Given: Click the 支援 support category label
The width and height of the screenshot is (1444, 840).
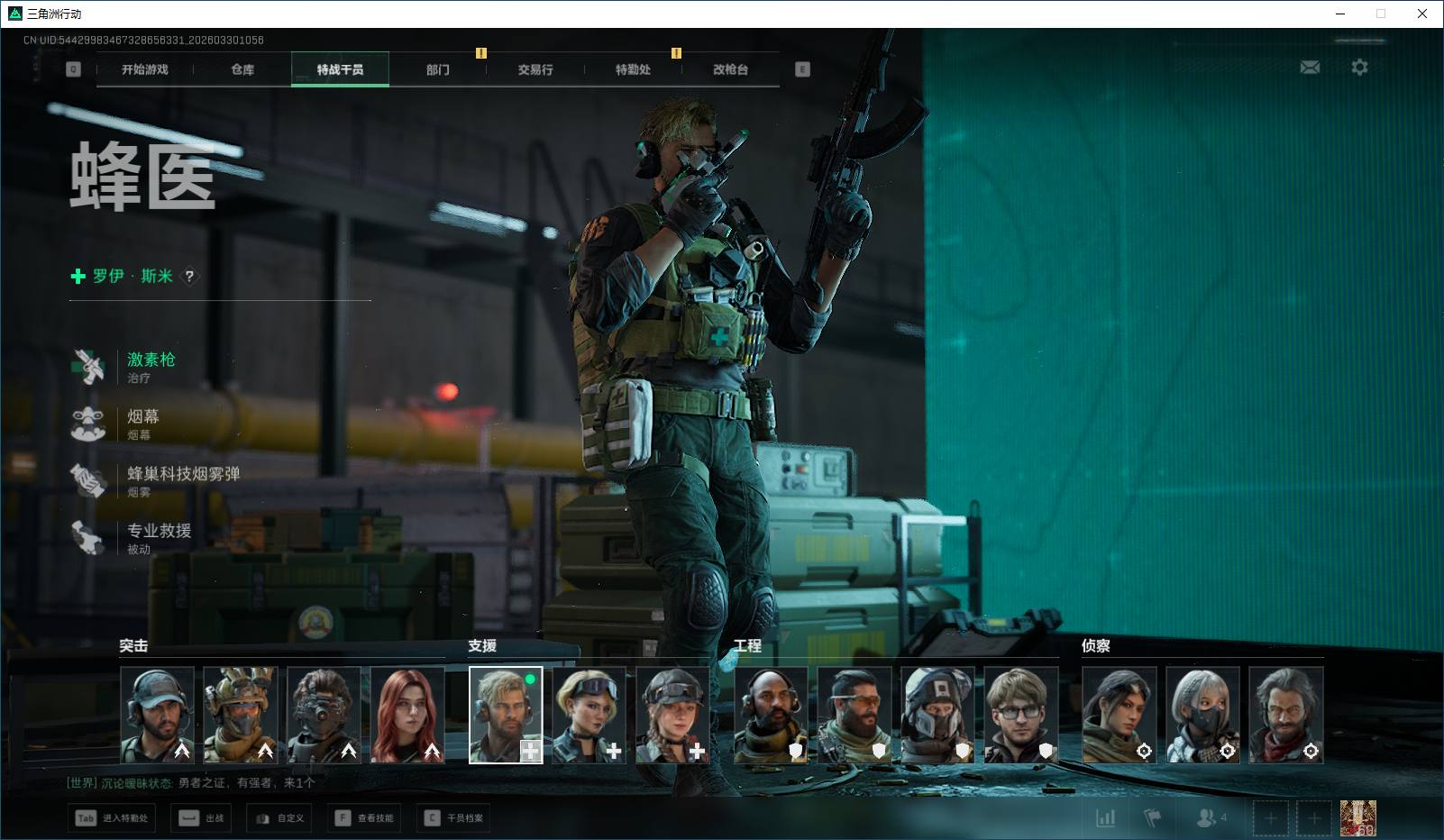Looking at the screenshot, I should pyautogui.click(x=482, y=646).
